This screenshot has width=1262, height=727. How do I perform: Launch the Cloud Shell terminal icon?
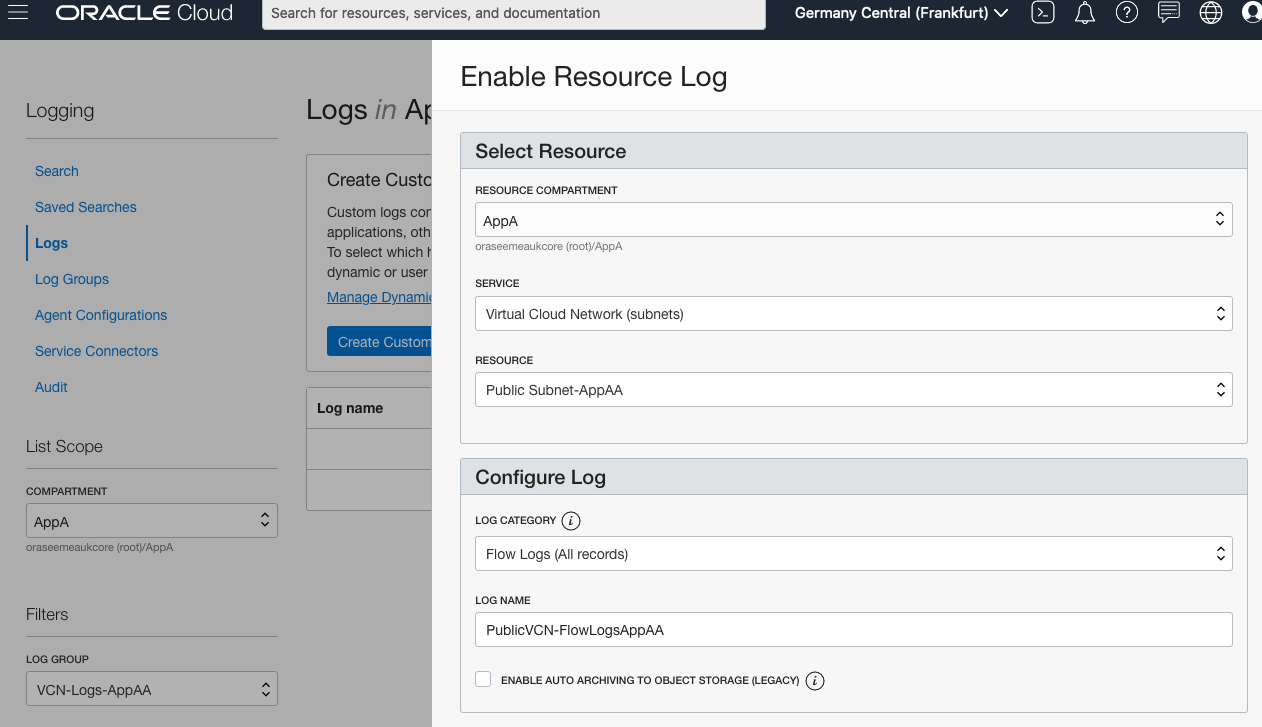point(1043,13)
